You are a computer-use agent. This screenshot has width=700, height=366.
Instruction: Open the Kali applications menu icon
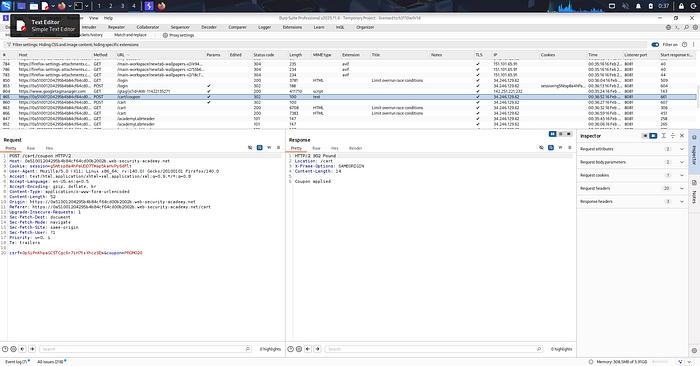[6, 6]
